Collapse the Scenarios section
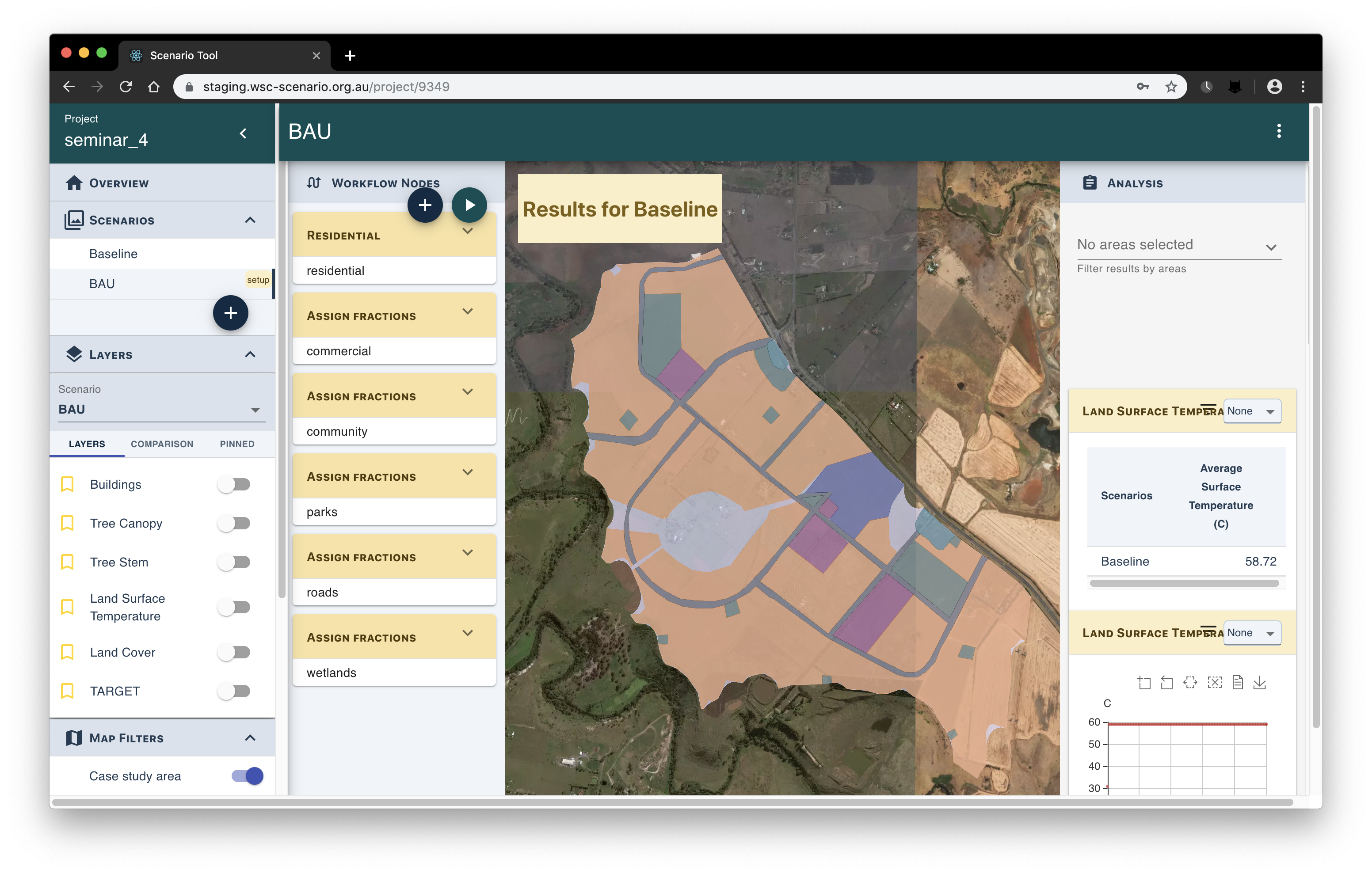Screen dimensions: 1372x874 click(250, 220)
